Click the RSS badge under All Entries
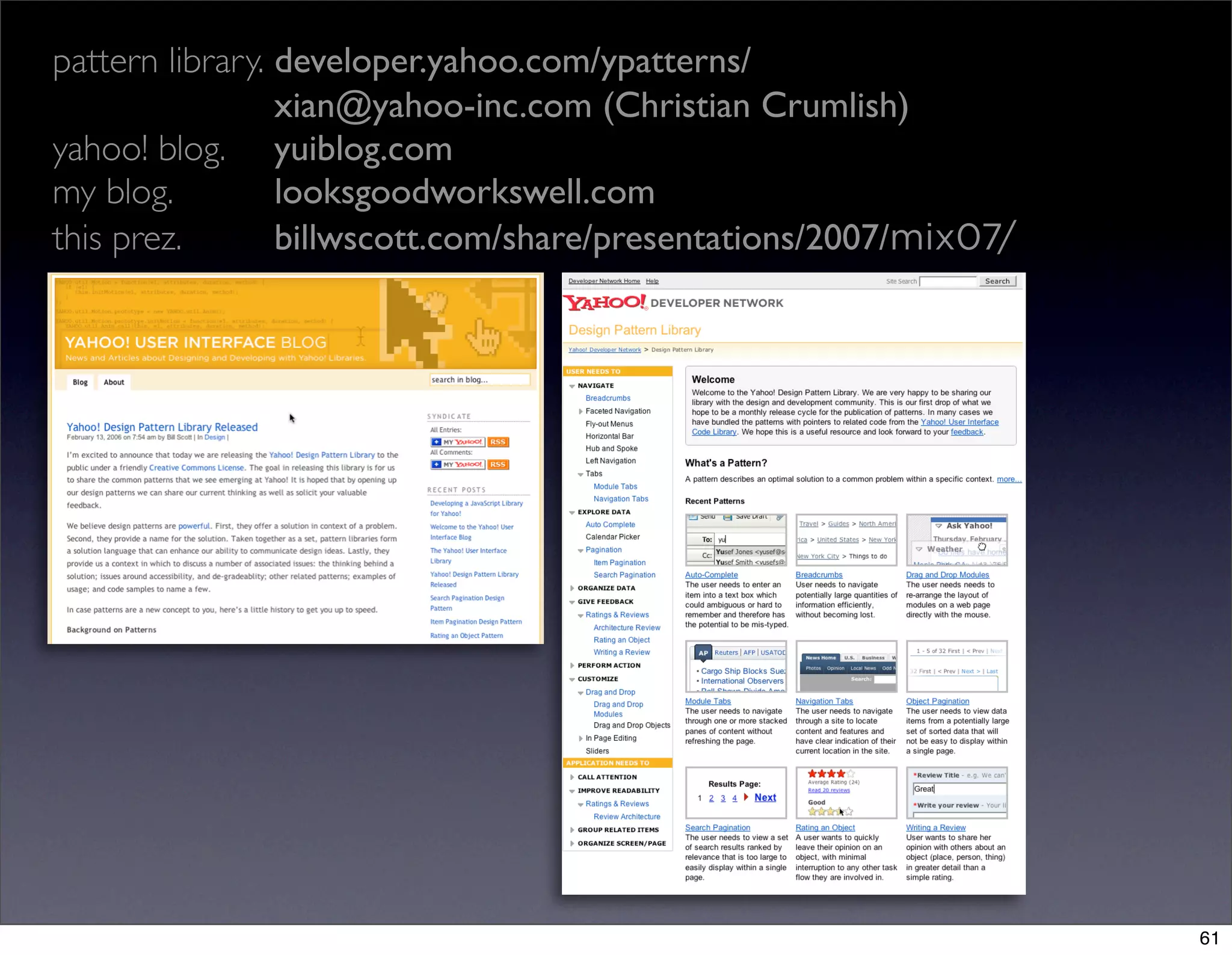This screenshot has height=955, width=1232. [497, 442]
